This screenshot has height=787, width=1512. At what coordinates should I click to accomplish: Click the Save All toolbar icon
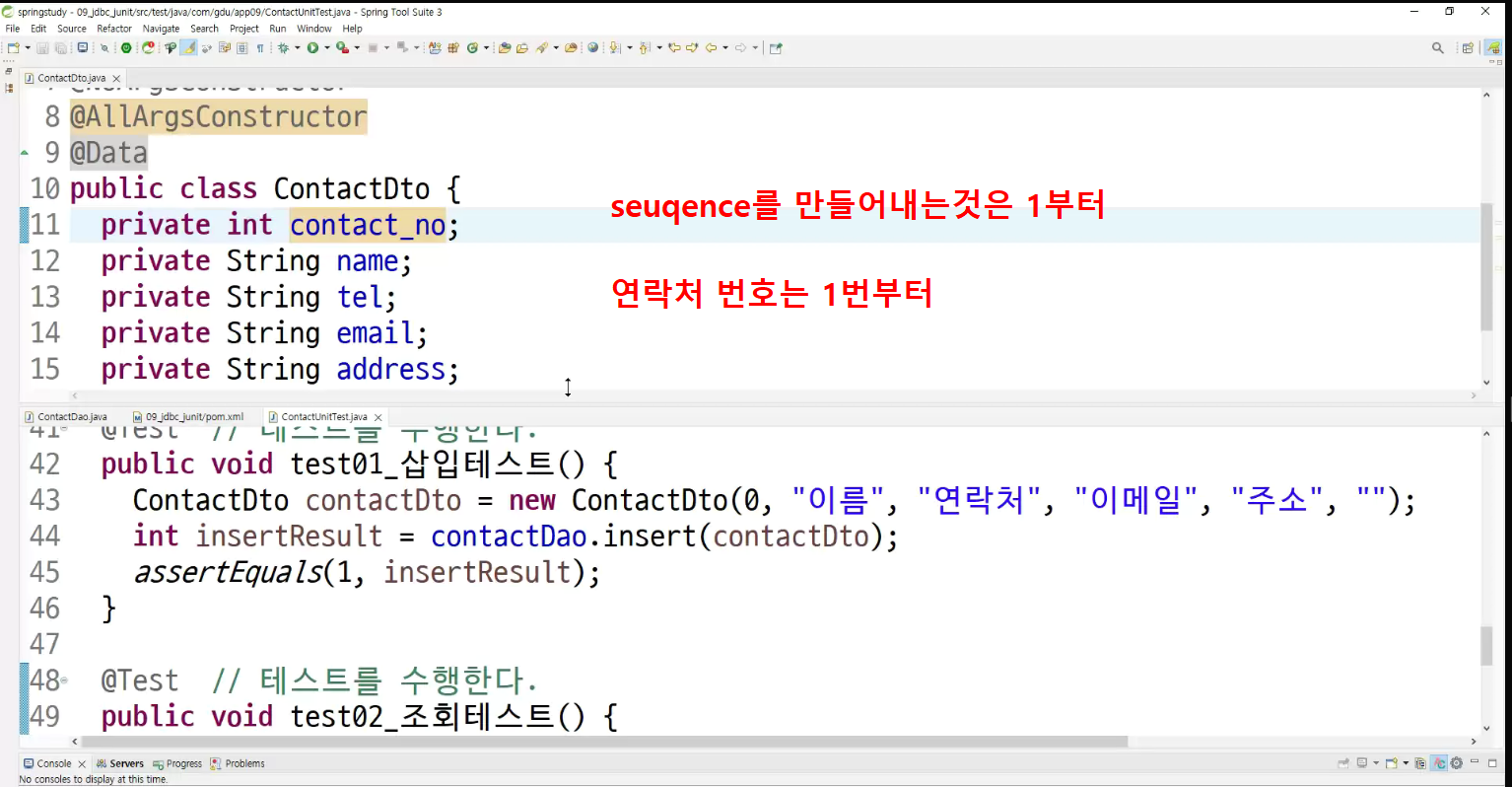(x=60, y=47)
